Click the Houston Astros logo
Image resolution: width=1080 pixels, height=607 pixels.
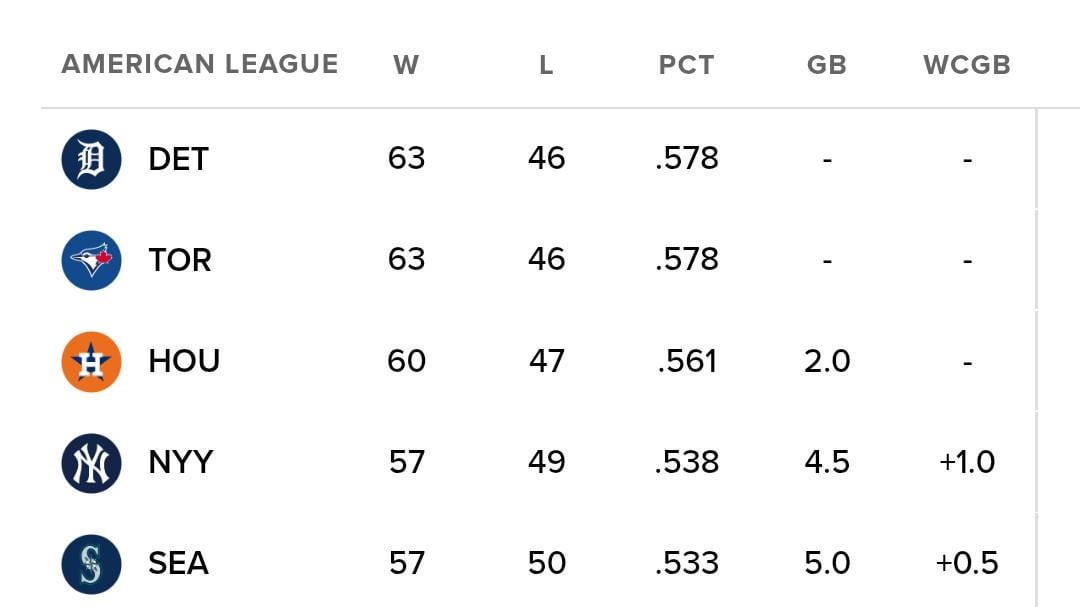[x=91, y=361]
